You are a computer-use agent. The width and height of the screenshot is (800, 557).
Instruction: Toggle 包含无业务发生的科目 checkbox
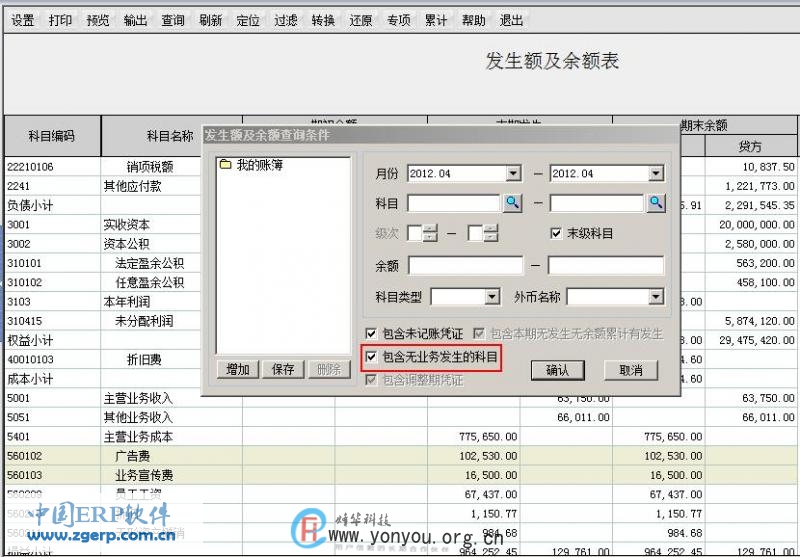click(x=371, y=357)
